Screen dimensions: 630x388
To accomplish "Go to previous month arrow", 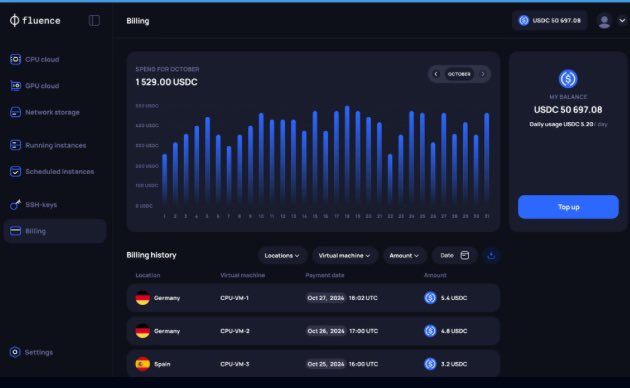I will click(x=436, y=74).
